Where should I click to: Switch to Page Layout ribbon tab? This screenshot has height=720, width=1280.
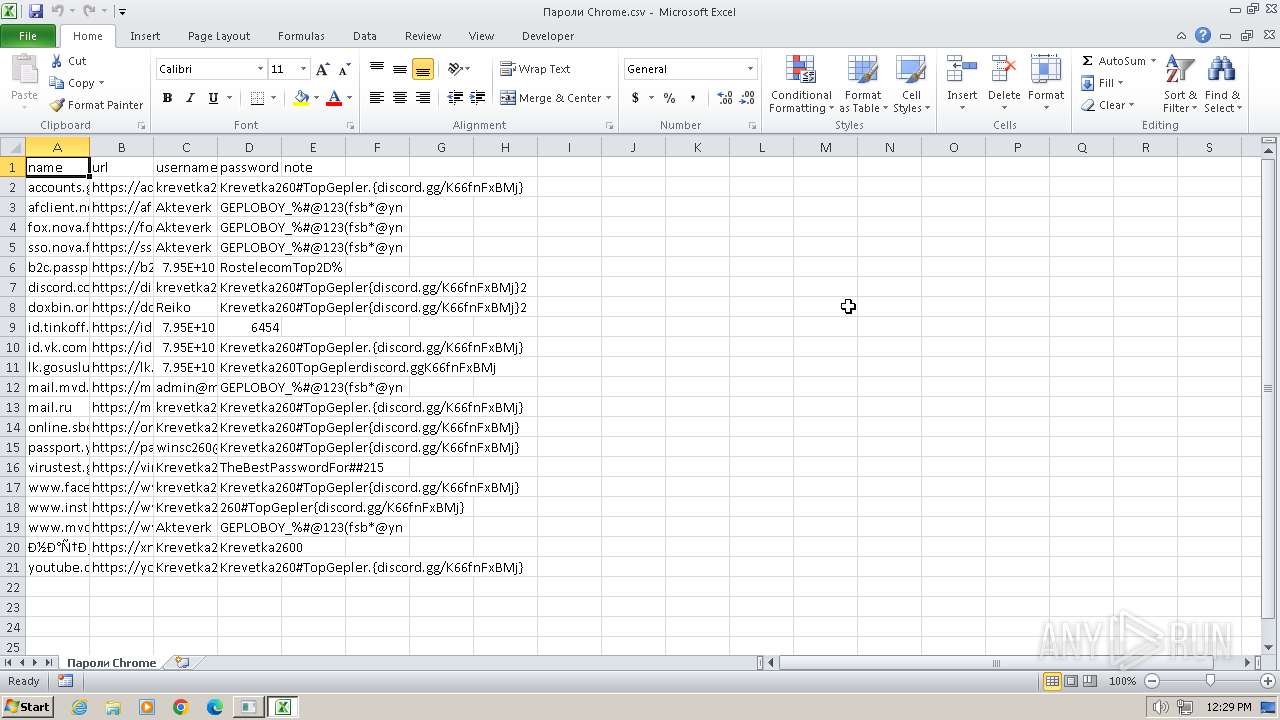coord(219,36)
